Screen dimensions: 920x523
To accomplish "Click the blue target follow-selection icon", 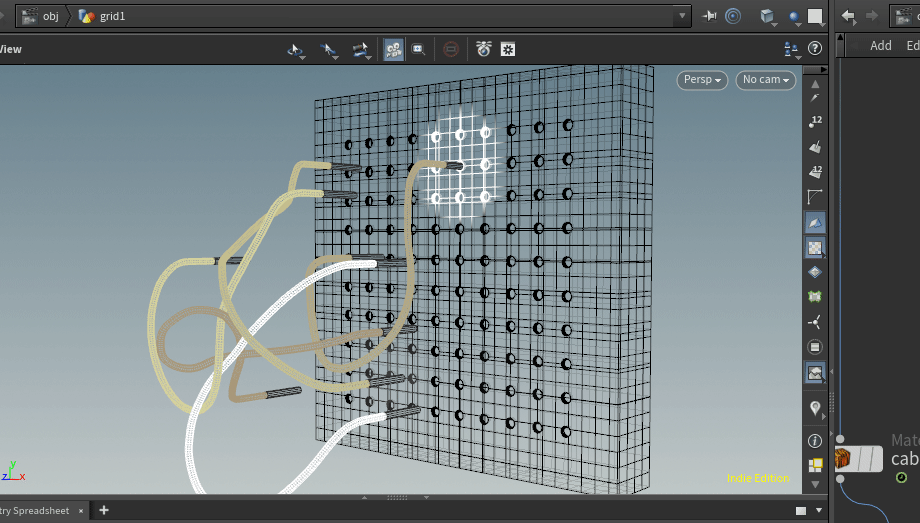I will tap(733, 16).
